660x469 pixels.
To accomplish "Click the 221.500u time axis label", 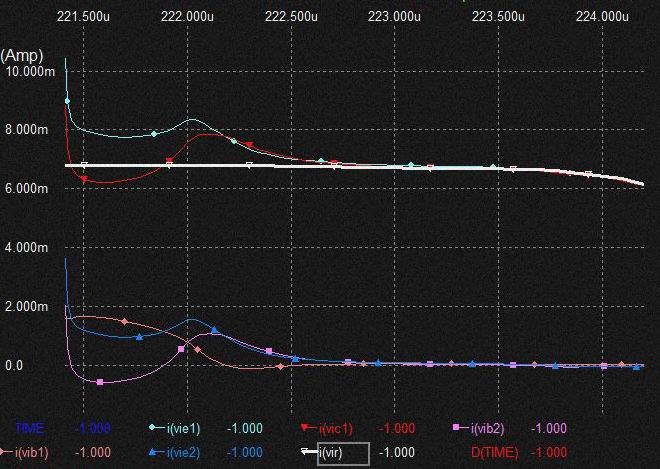I will pos(83,16).
